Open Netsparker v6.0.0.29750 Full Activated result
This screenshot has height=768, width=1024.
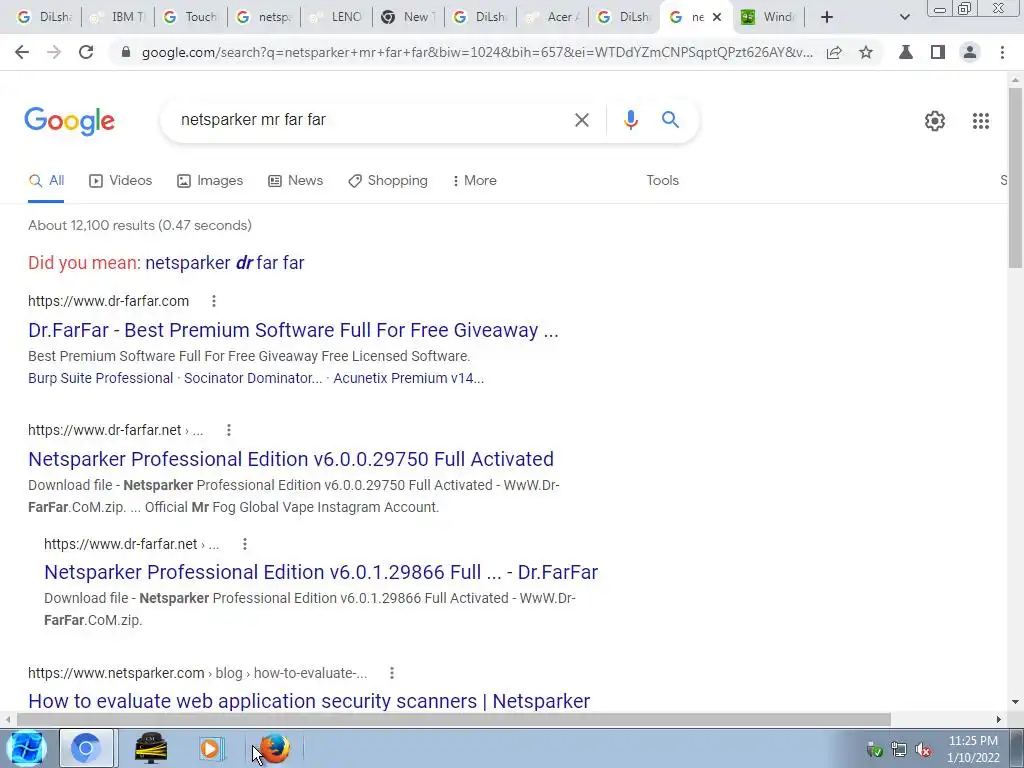click(x=291, y=459)
